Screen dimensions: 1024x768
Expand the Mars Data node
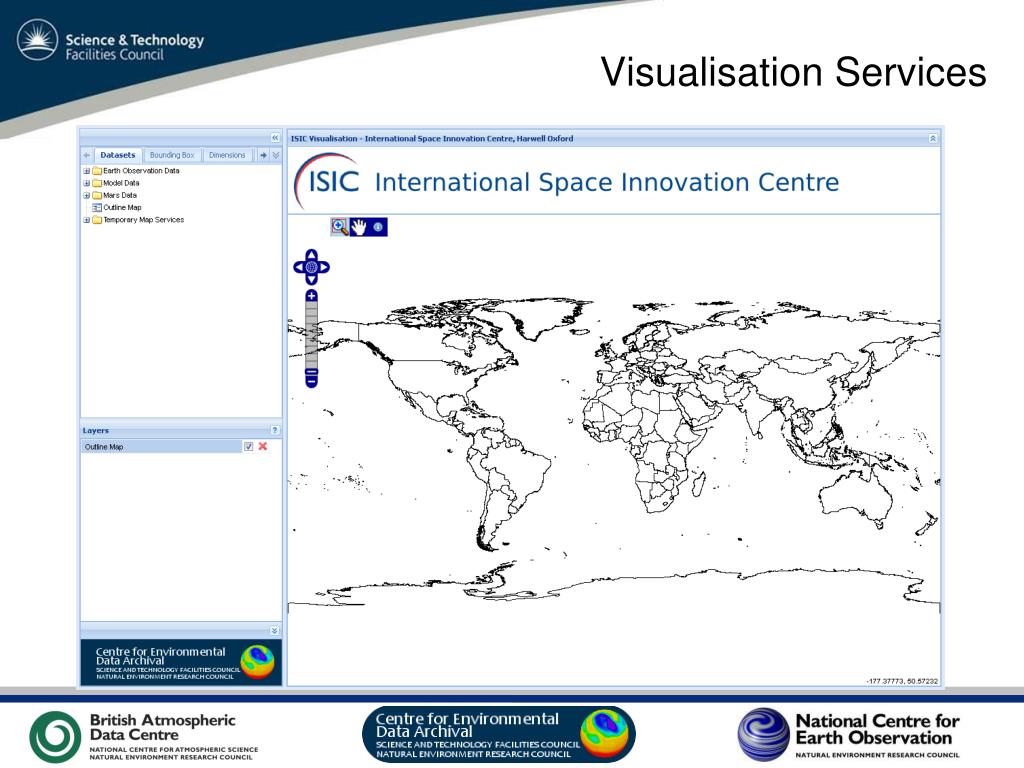[86, 195]
